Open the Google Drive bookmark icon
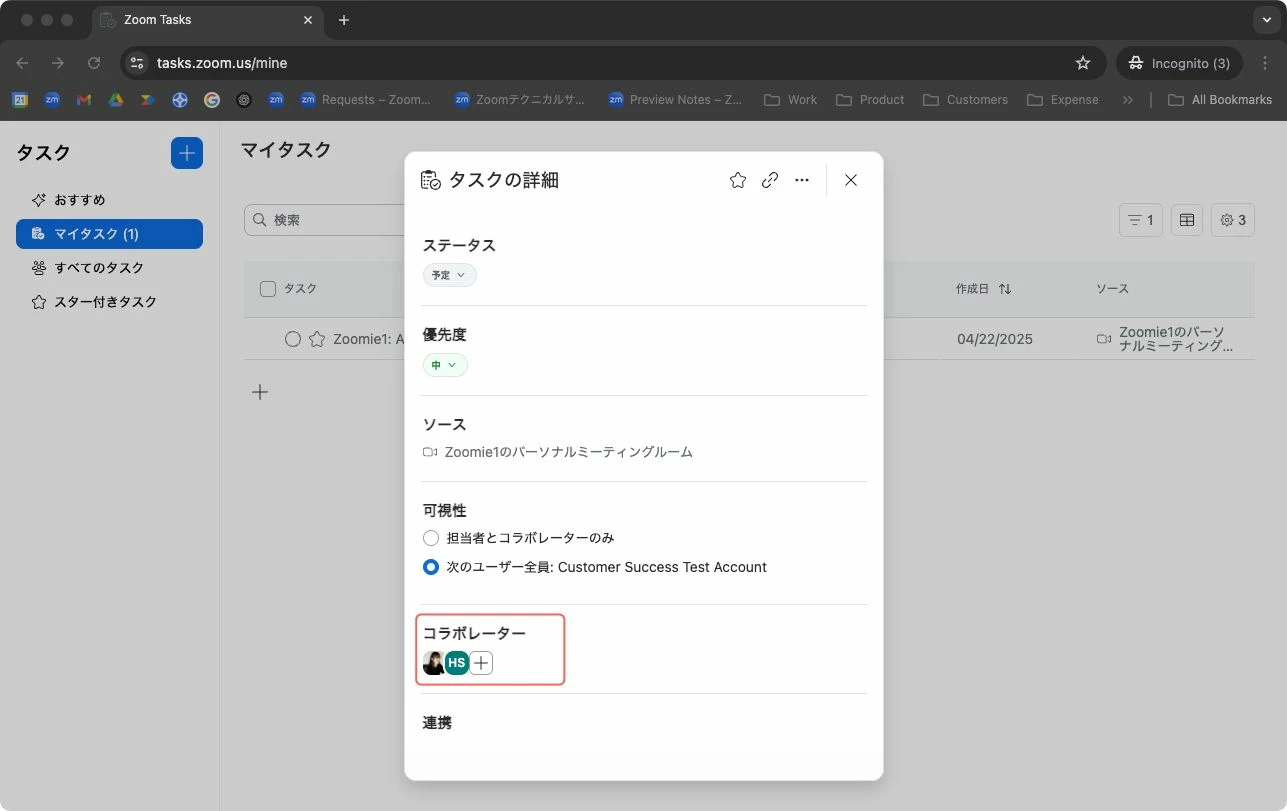Image resolution: width=1287 pixels, height=811 pixels. click(116, 100)
